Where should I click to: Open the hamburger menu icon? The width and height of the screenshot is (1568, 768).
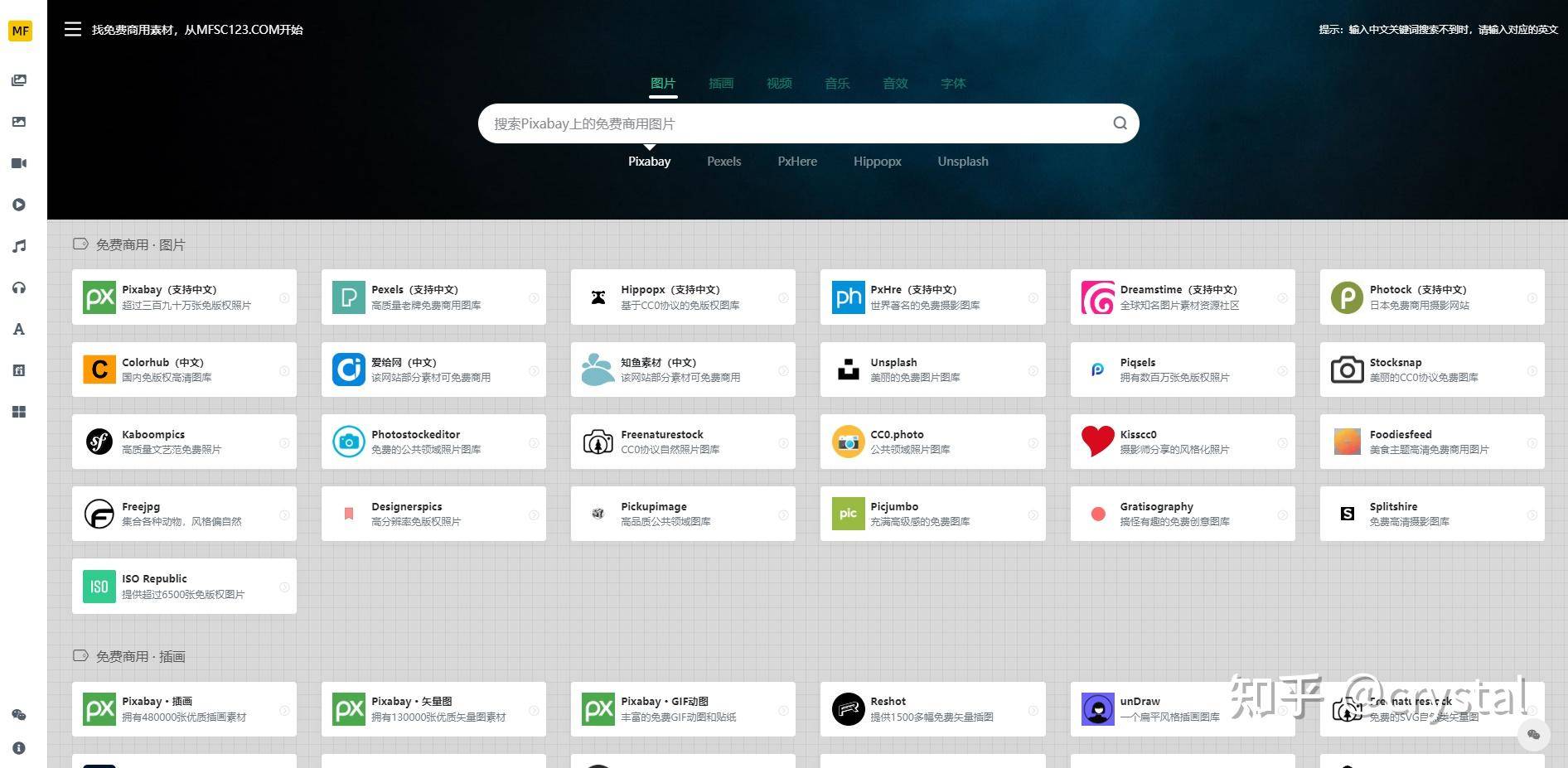(73, 29)
